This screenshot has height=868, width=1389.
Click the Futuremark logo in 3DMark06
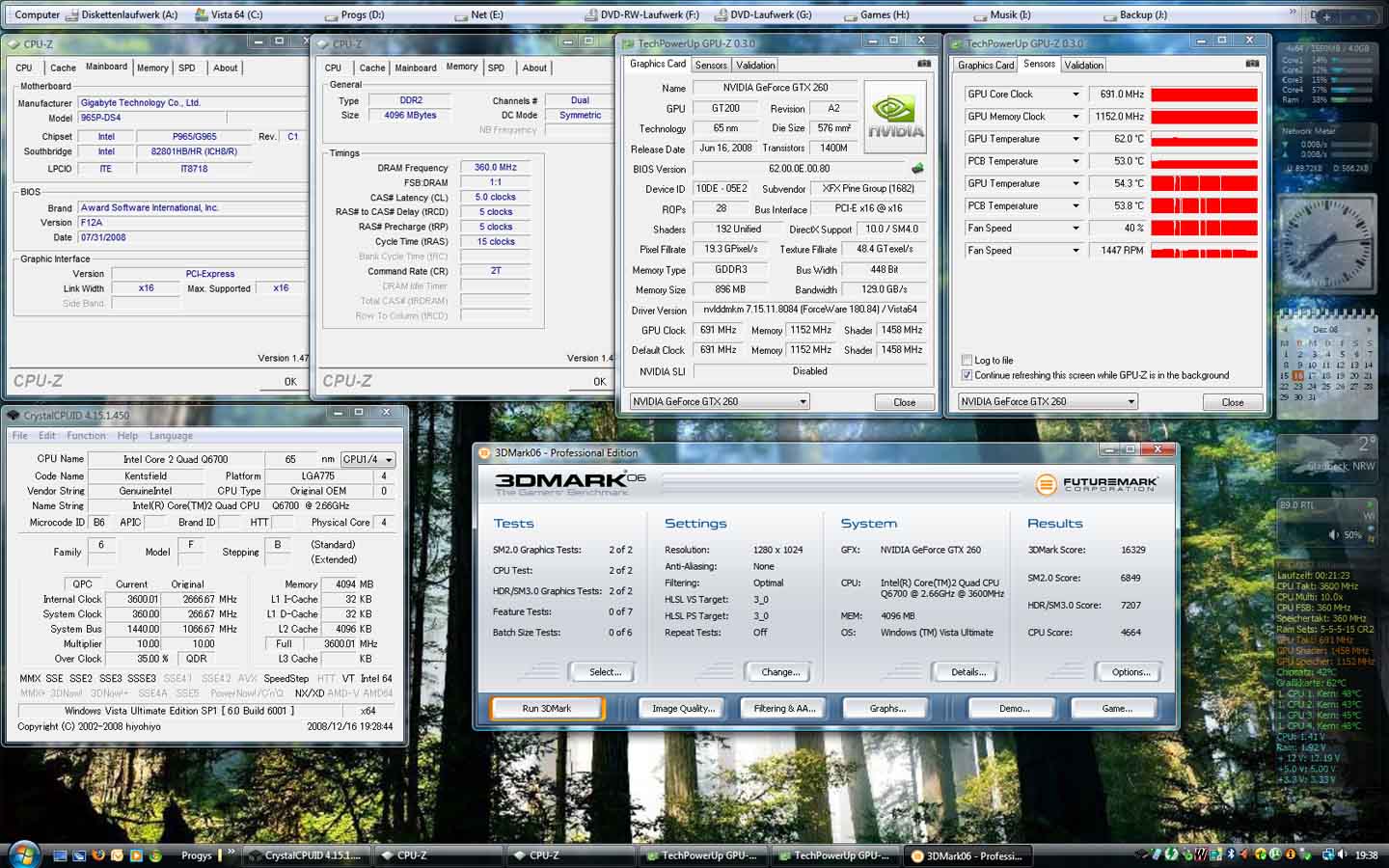pyautogui.click(x=1097, y=484)
